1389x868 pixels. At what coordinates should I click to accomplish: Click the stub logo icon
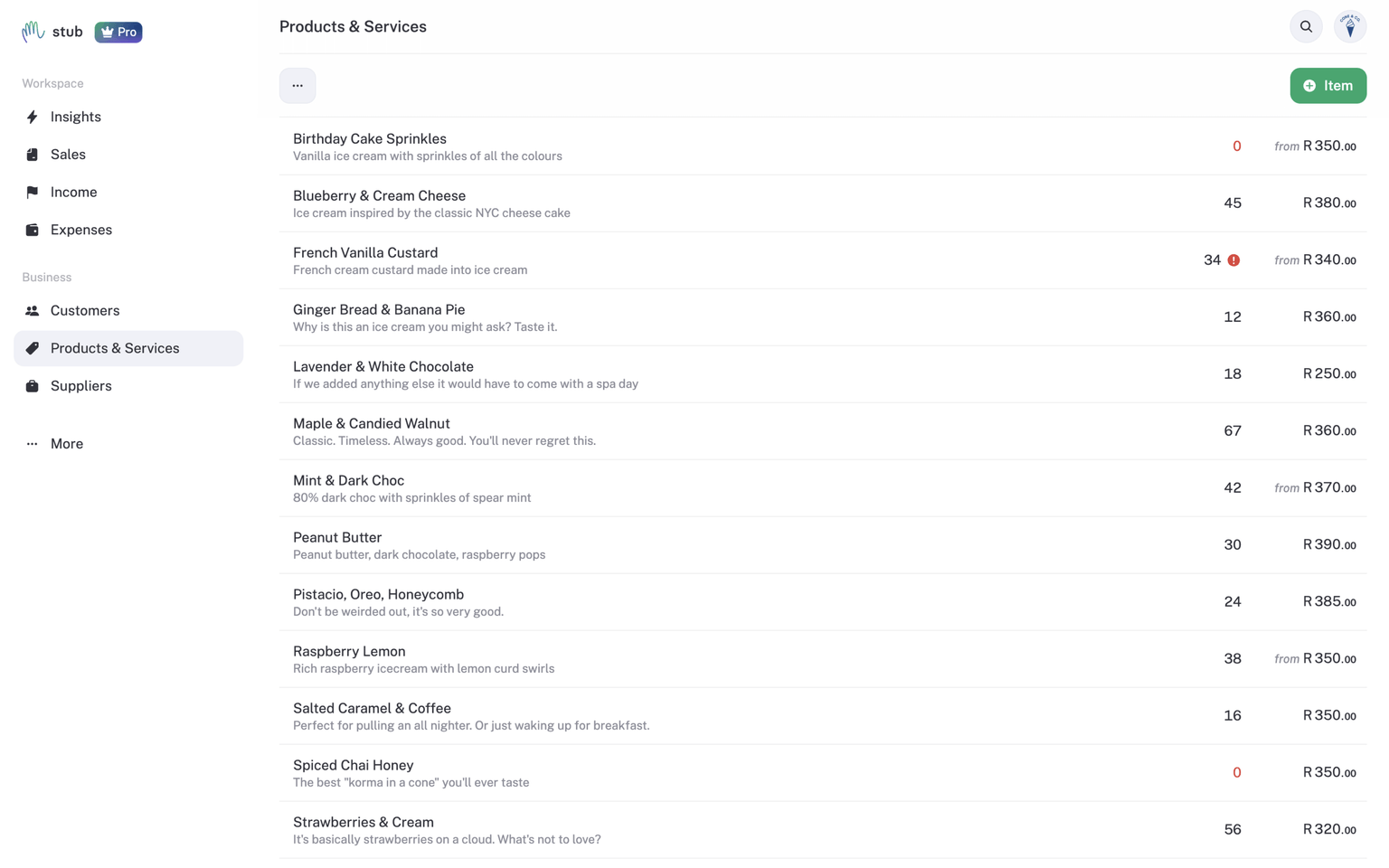pyautogui.click(x=33, y=32)
